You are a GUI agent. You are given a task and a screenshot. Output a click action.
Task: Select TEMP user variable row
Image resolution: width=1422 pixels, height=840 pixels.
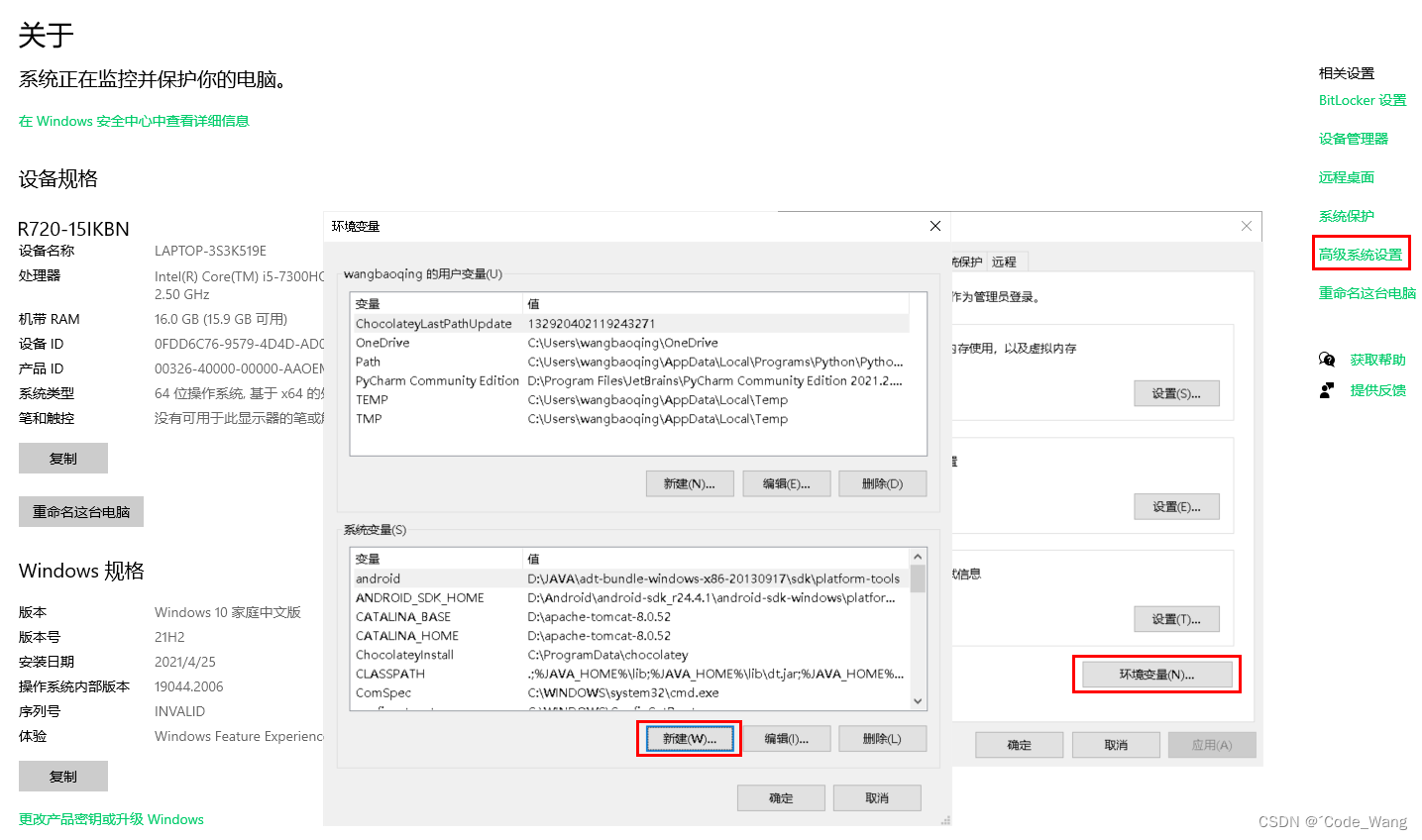(x=630, y=399)
